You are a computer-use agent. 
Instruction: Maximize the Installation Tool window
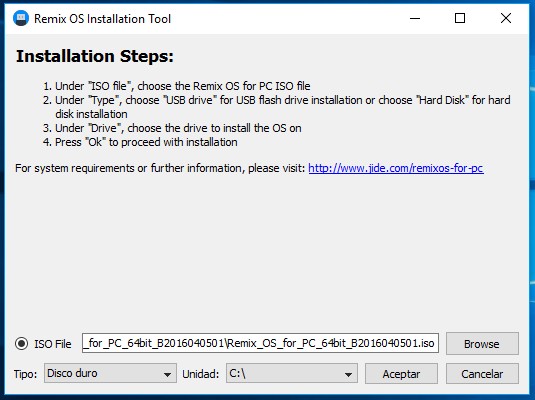tap(460, 18)
